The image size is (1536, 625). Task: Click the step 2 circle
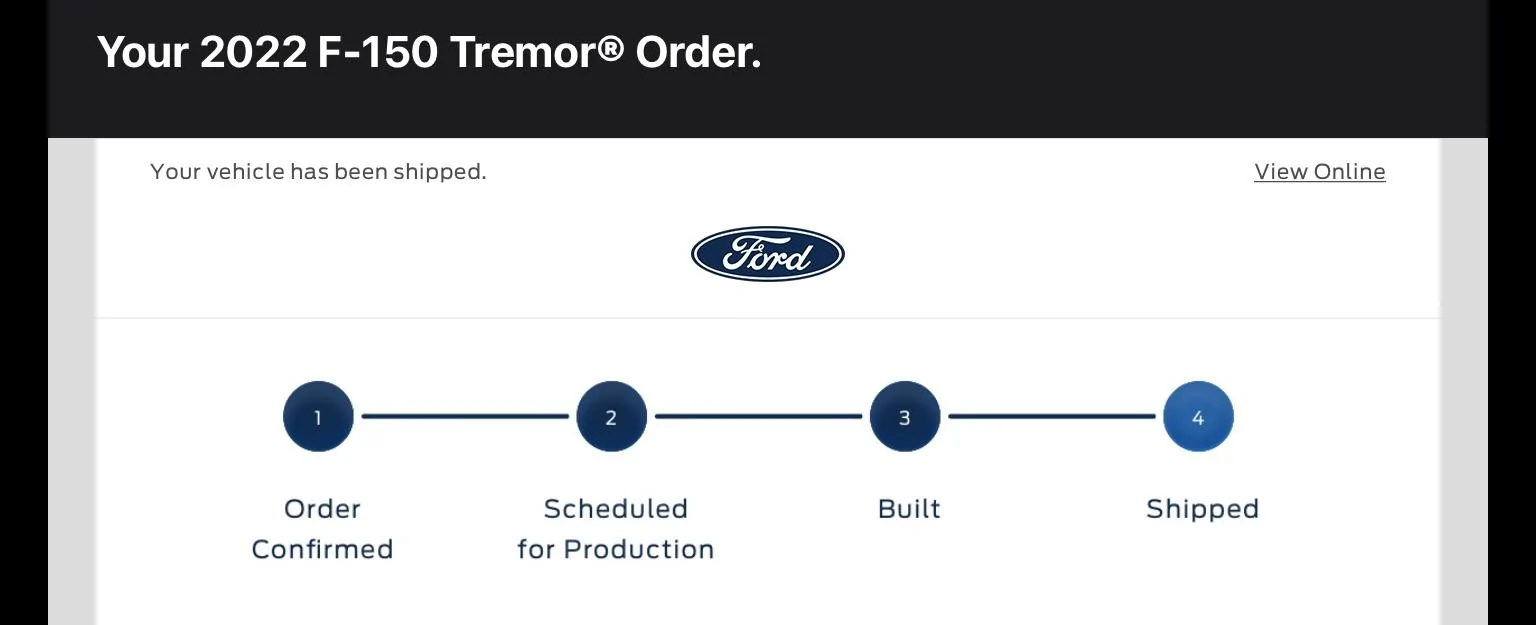(x=611, y=416)
